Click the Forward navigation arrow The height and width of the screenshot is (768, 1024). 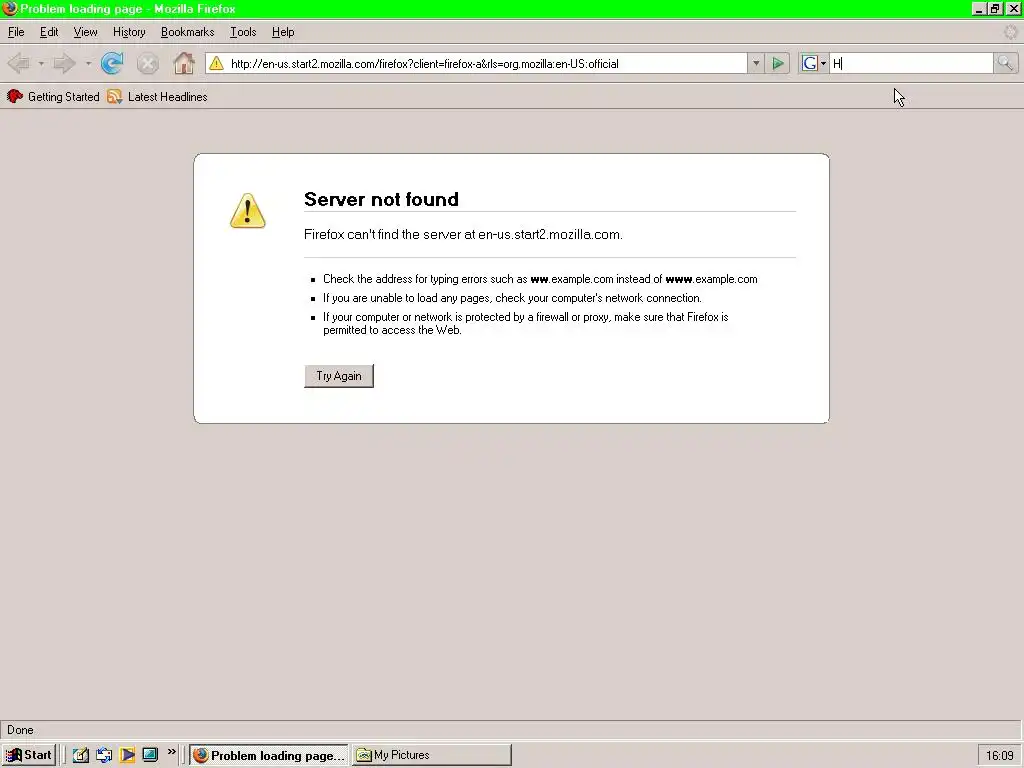65,63
